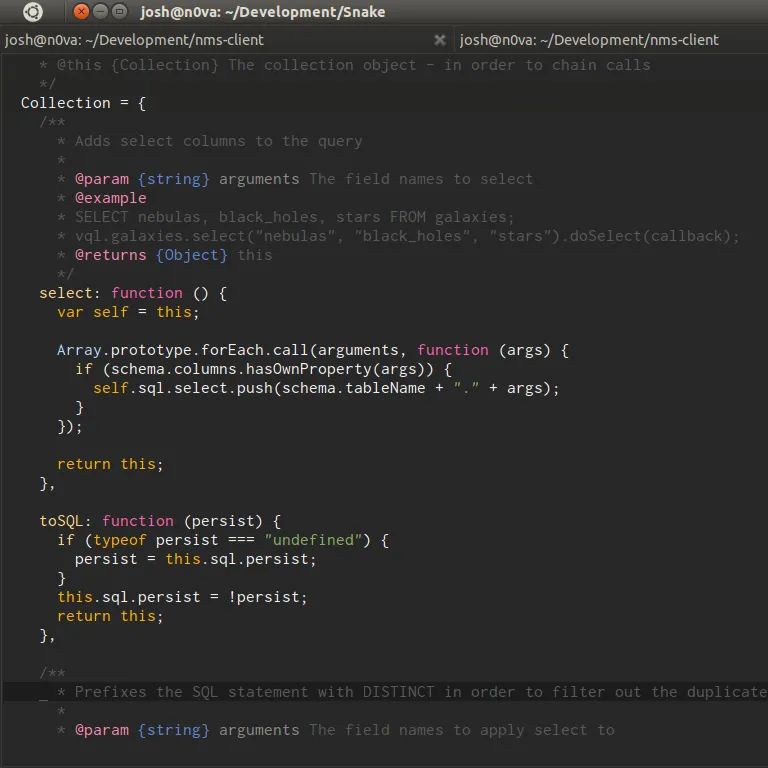
Task: Click the title 'josh@n0va: ~/Development/Snake'
Action: click(x=263, y=12)
